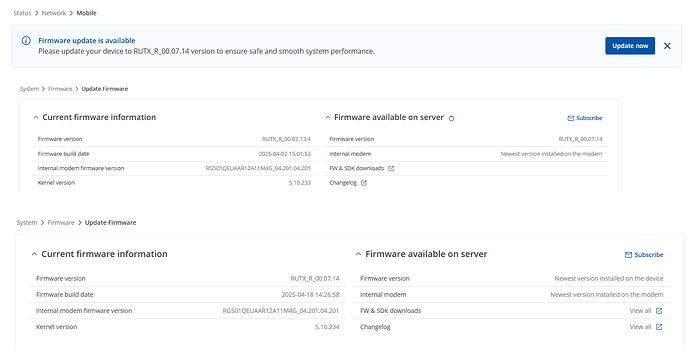This screenshot has width=690, height=363.
Task: Click the refresh icon beside Firmware available on server
Action: pyautogui.click(x=451, y=118)
